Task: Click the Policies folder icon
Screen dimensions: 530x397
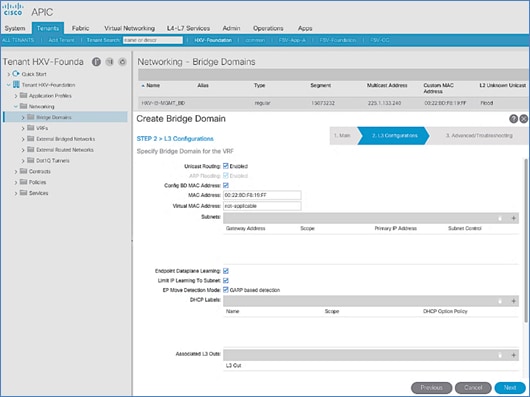Action: tap(23, 182)
